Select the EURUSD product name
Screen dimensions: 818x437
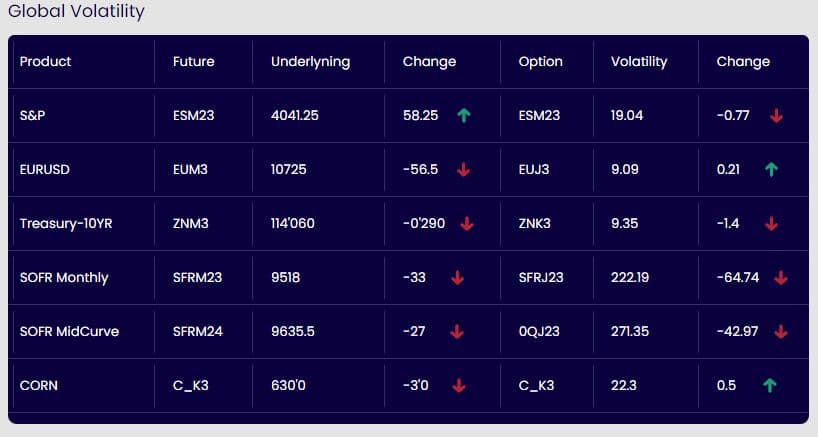44,170
